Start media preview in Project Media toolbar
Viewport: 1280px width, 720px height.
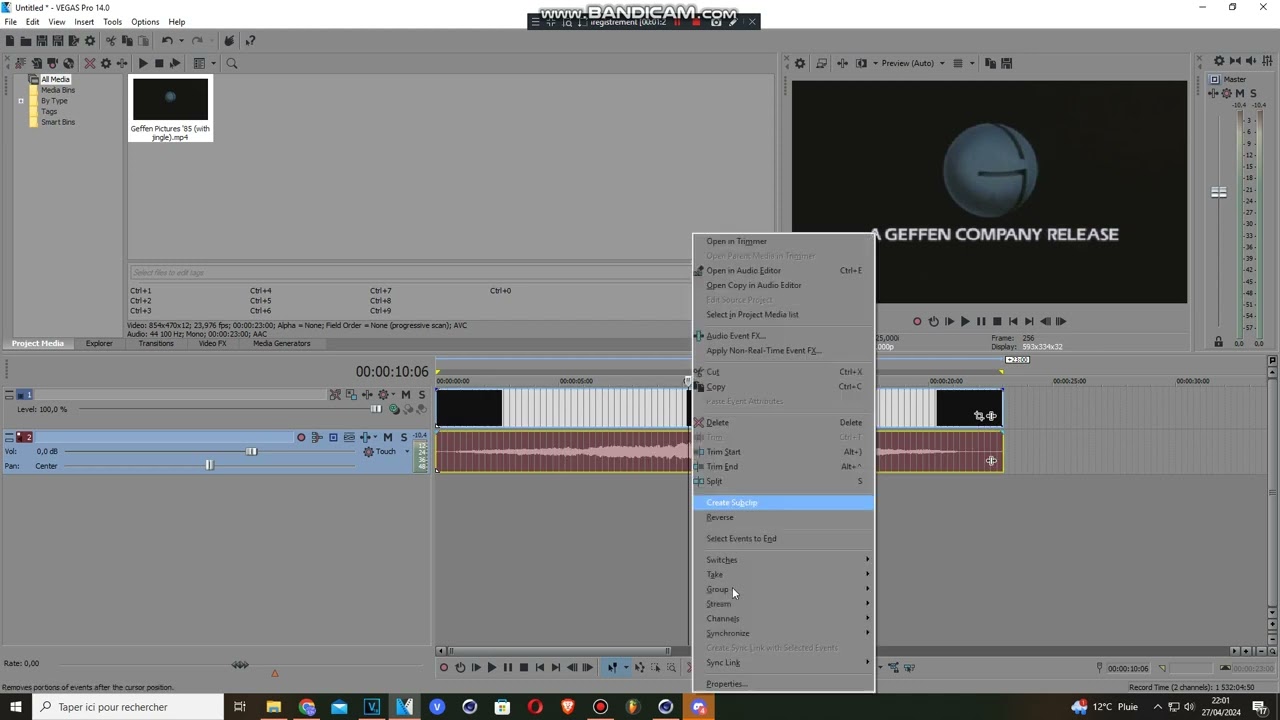tap(143, 63)
